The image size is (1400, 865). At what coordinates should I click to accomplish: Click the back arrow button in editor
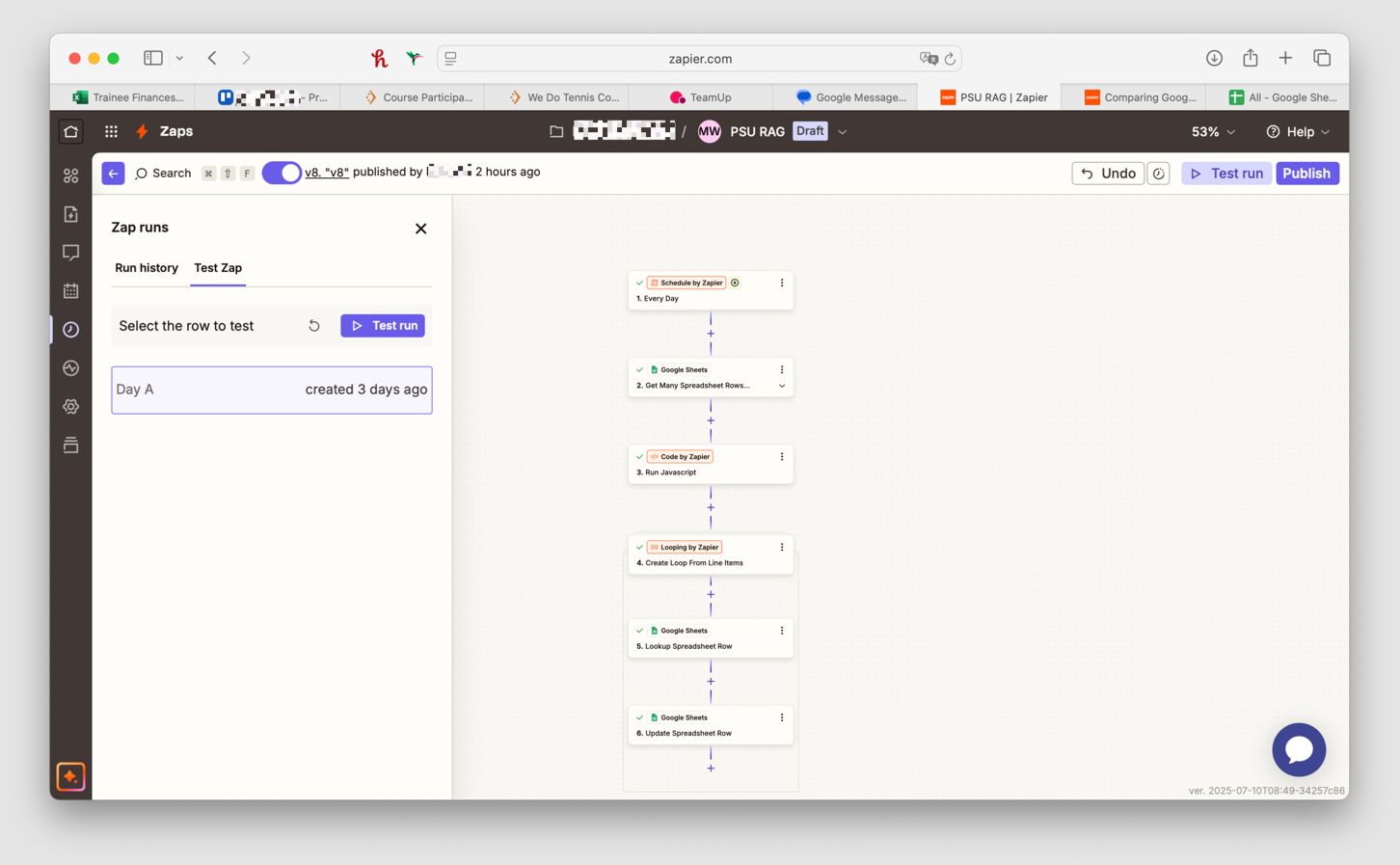[x=113, y=174]
